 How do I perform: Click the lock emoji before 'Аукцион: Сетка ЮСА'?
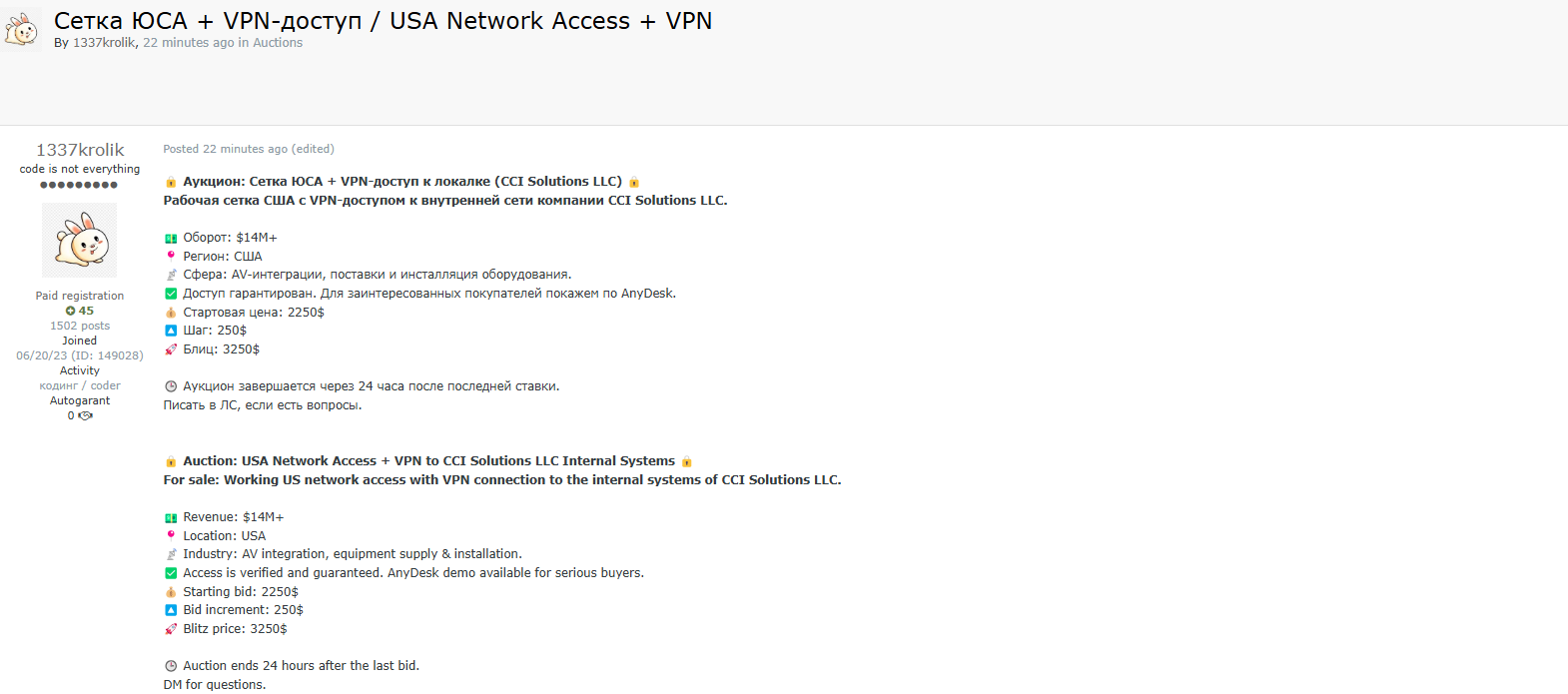pos(171,182)
